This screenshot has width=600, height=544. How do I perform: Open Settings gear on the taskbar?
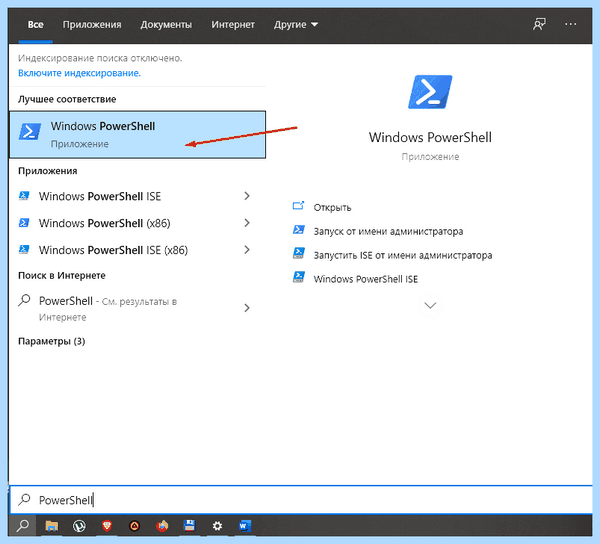coord(217,526)
